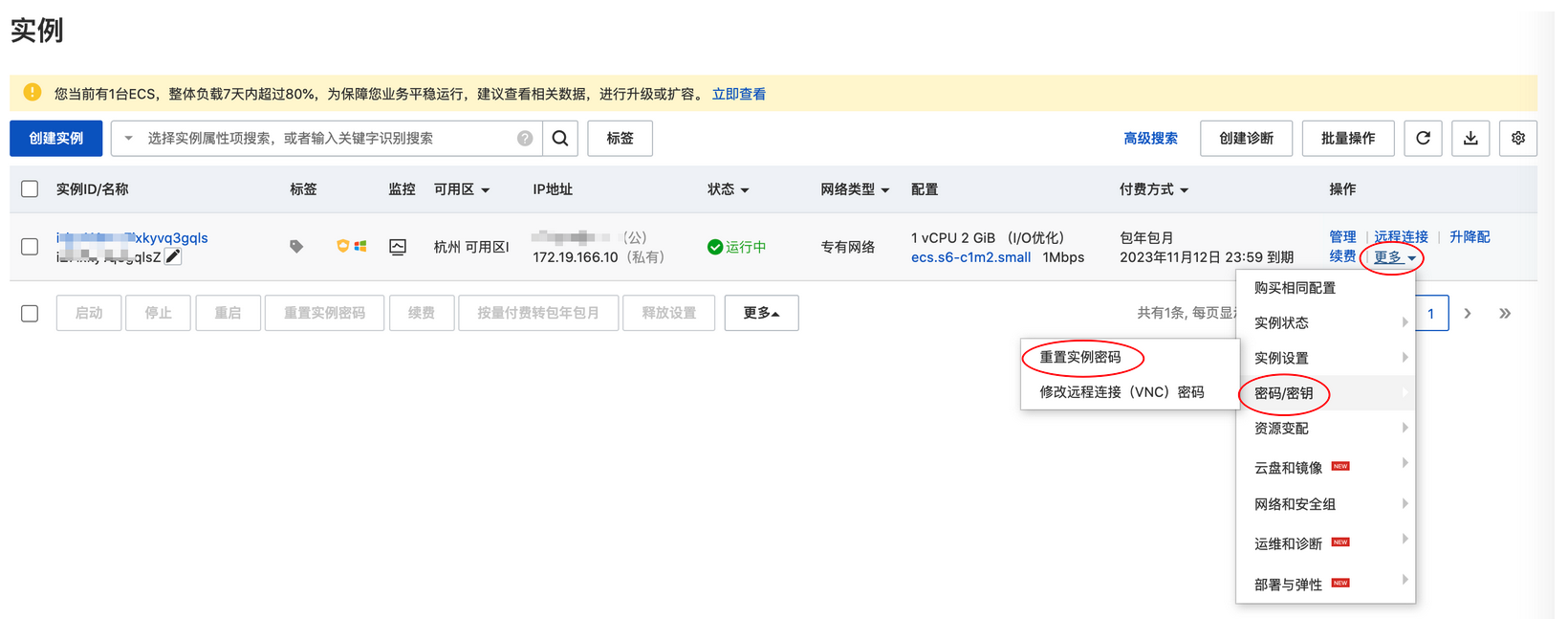The image size is (1568, 641).
Task: Click 批量操作 button
Action: (x=1348, y=139)
